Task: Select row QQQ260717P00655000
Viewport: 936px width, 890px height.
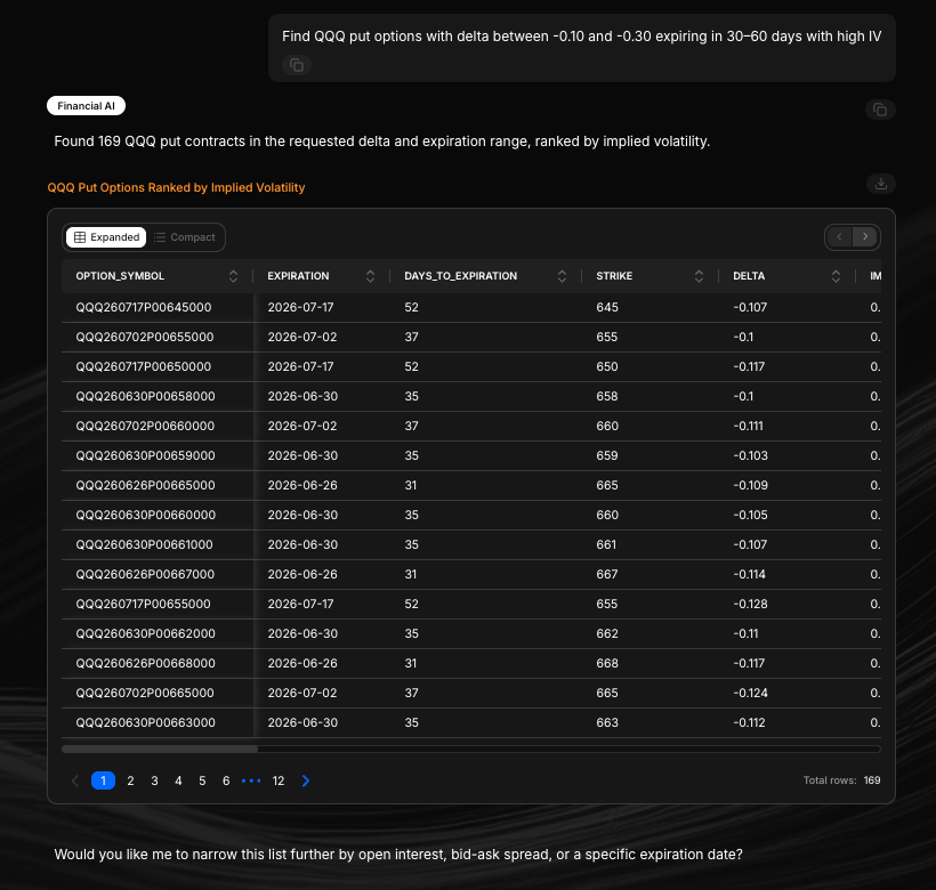Action: [x=471, y=604]
